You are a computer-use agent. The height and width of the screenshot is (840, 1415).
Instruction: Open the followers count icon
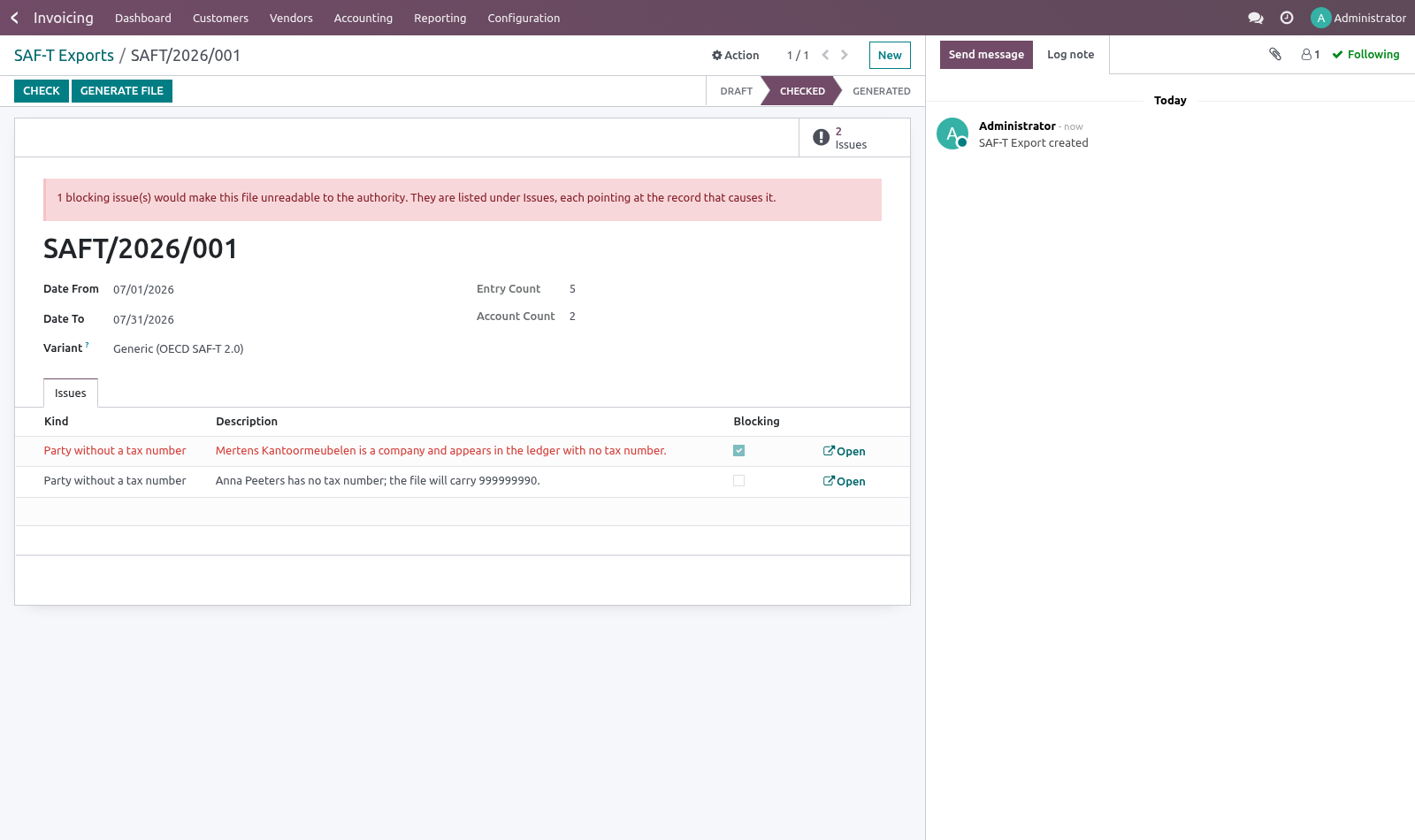pyautogui.click(x=1311, y=54)
